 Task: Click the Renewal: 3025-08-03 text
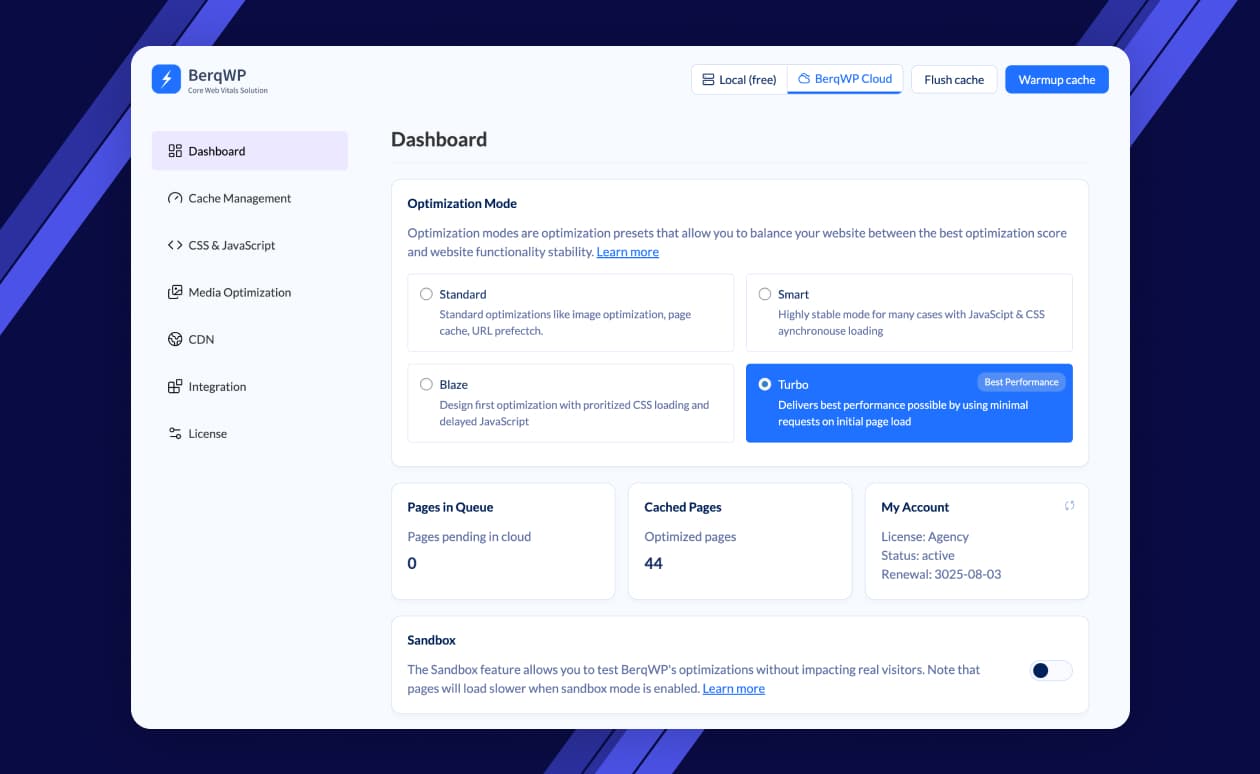[941, 574]
